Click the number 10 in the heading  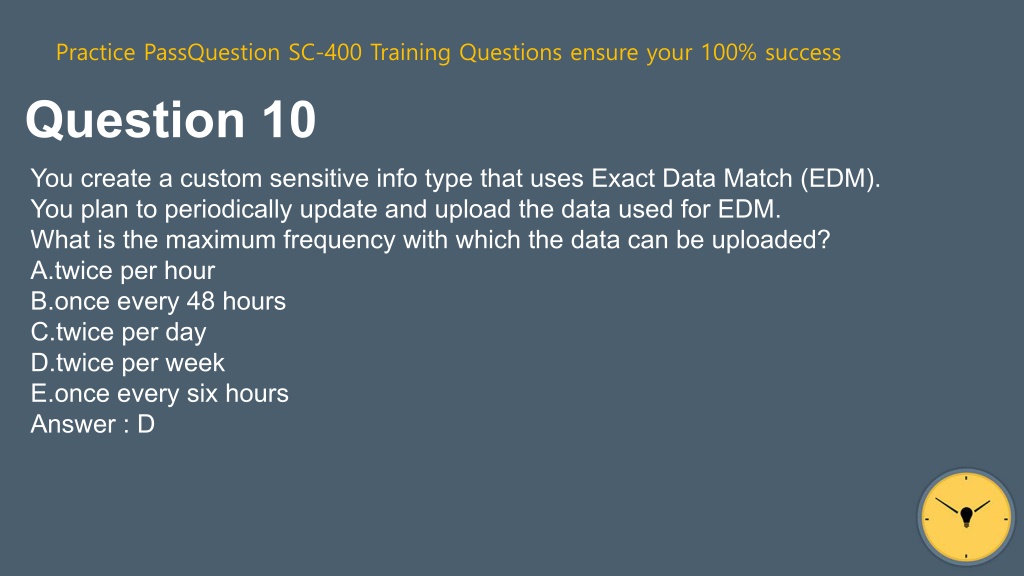(289, 120)
